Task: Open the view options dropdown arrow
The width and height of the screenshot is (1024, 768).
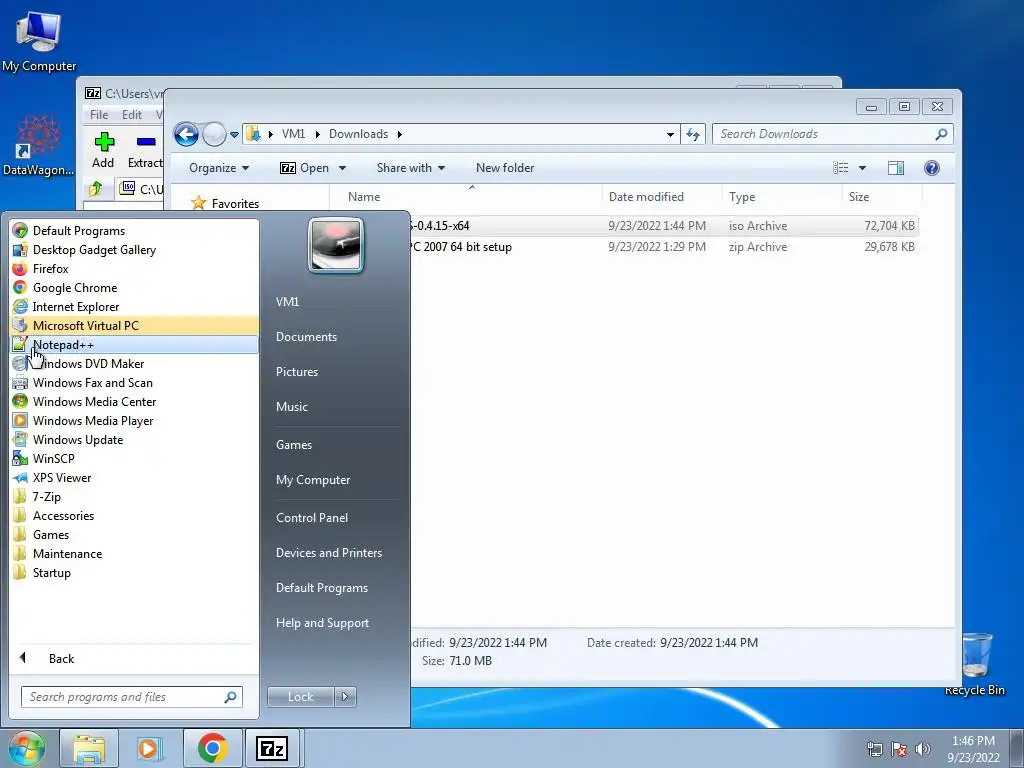Action: (862, 168)
